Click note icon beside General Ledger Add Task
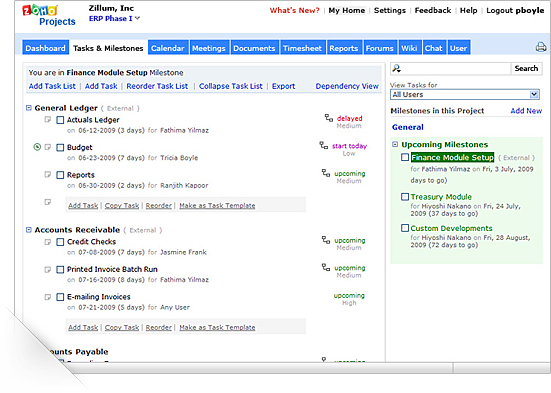 pyautogui.click(x=48, y=202)
